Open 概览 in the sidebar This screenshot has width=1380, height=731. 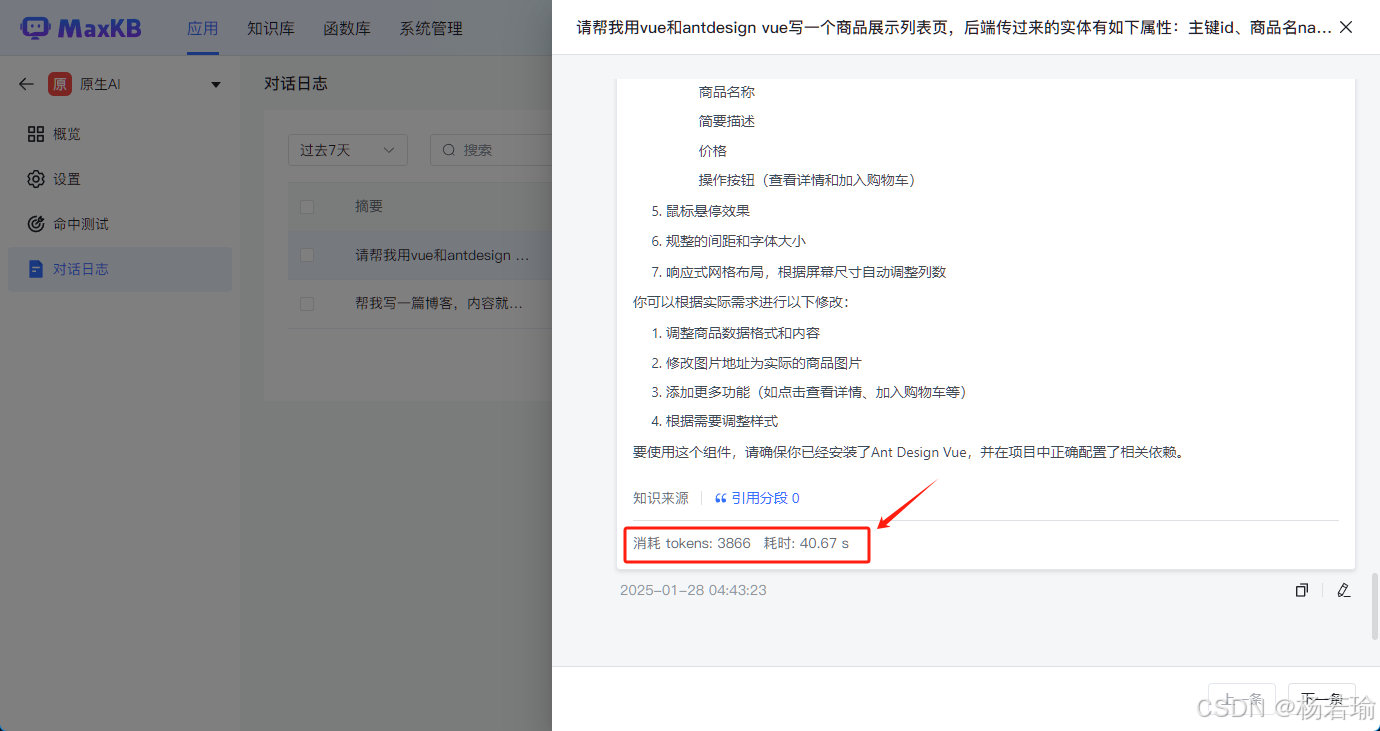pyautogui.click(x=120, y=134)
